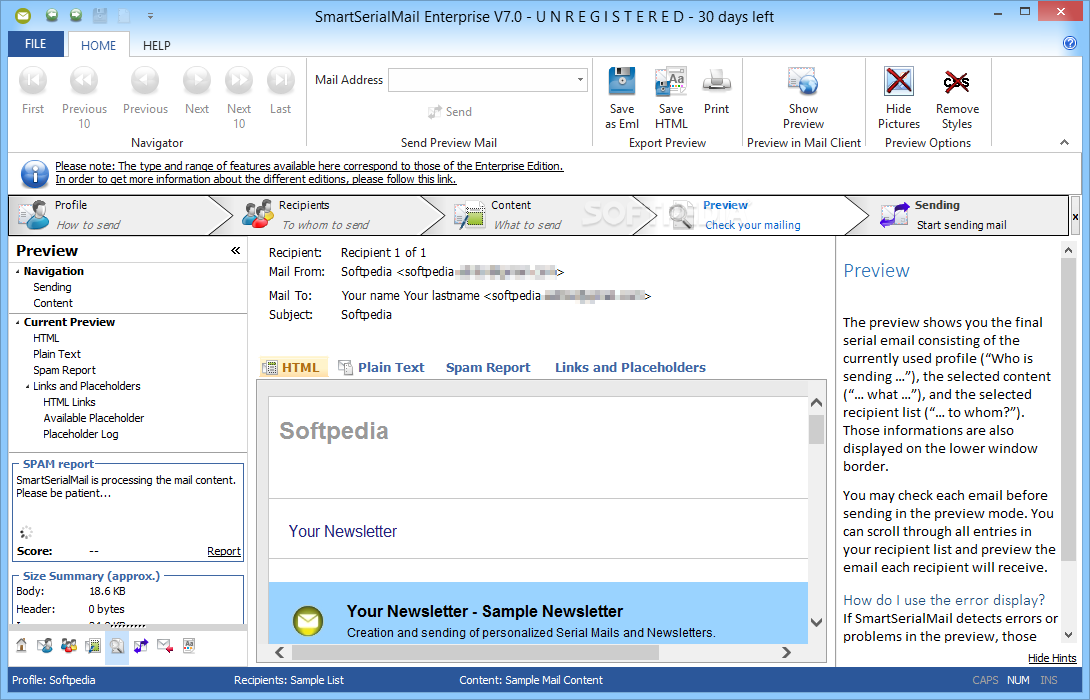Switch to the HTML preview tab
Image resolution: width=1090 pixels, height=700 pixels.
292,368
